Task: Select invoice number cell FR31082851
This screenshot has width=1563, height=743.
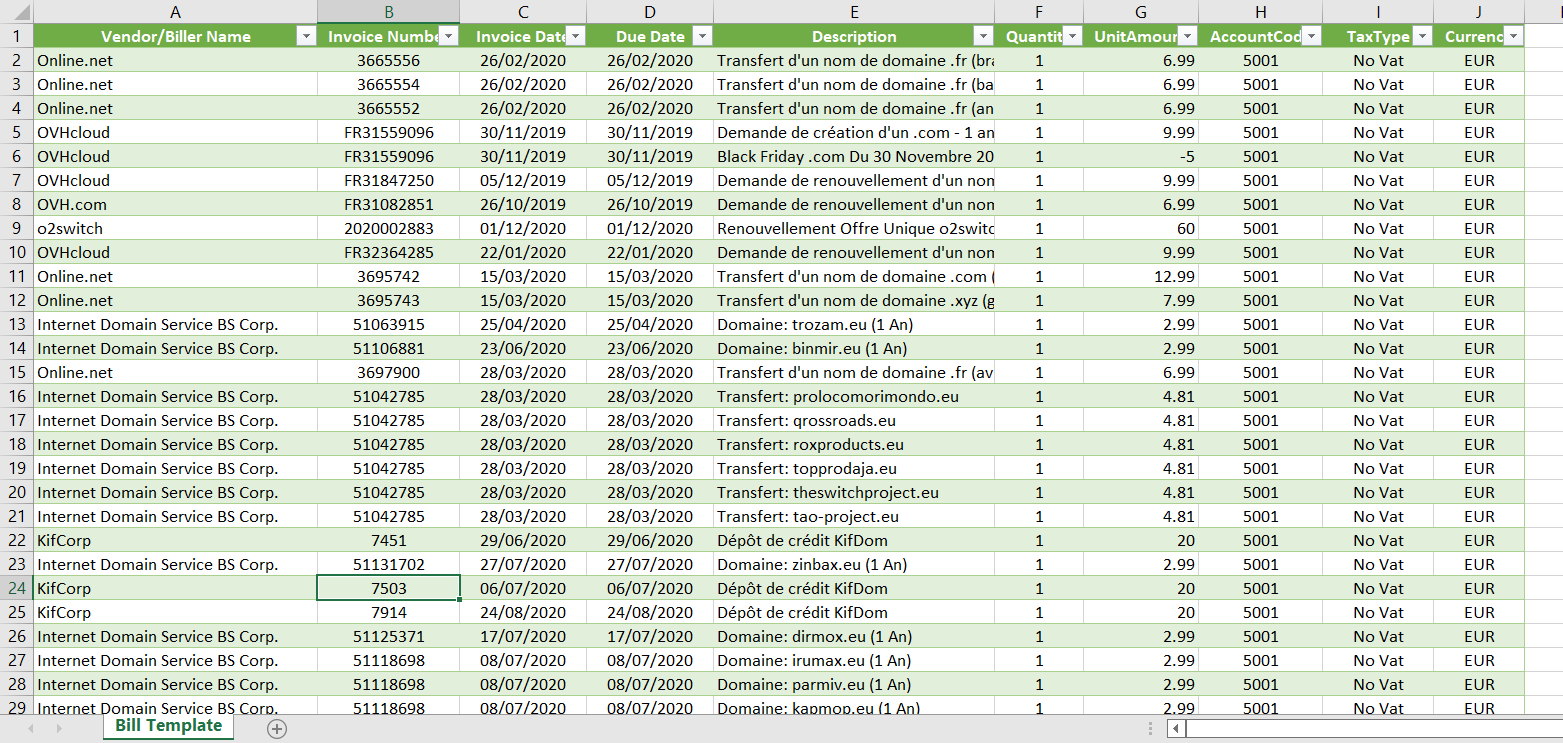Action: (389, 204)
